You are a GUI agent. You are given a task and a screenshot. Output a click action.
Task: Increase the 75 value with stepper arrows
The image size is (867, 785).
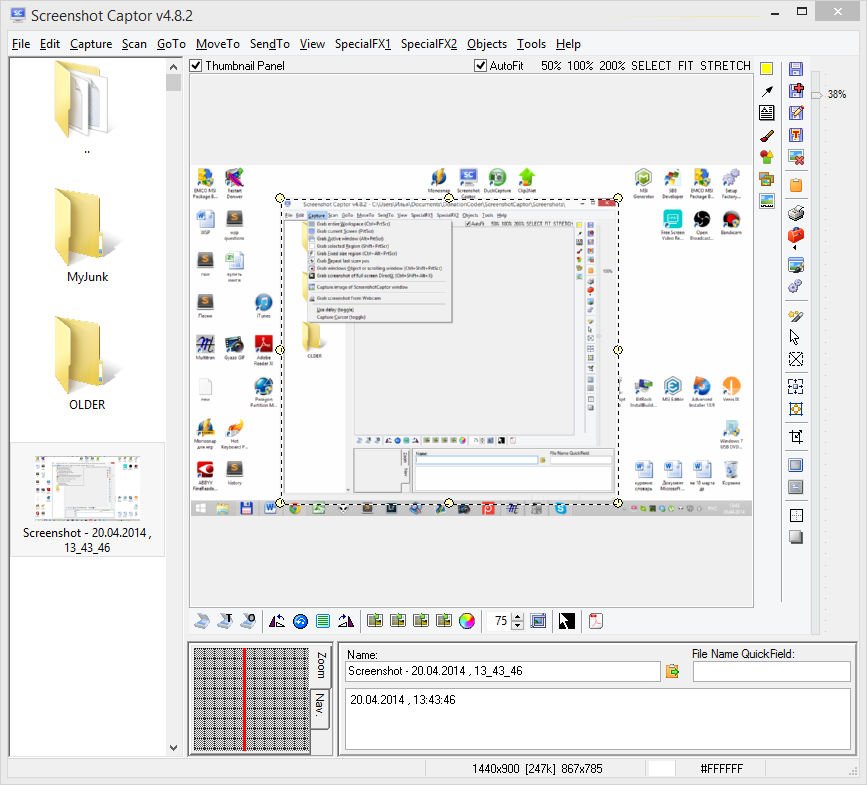coord(517,617)
